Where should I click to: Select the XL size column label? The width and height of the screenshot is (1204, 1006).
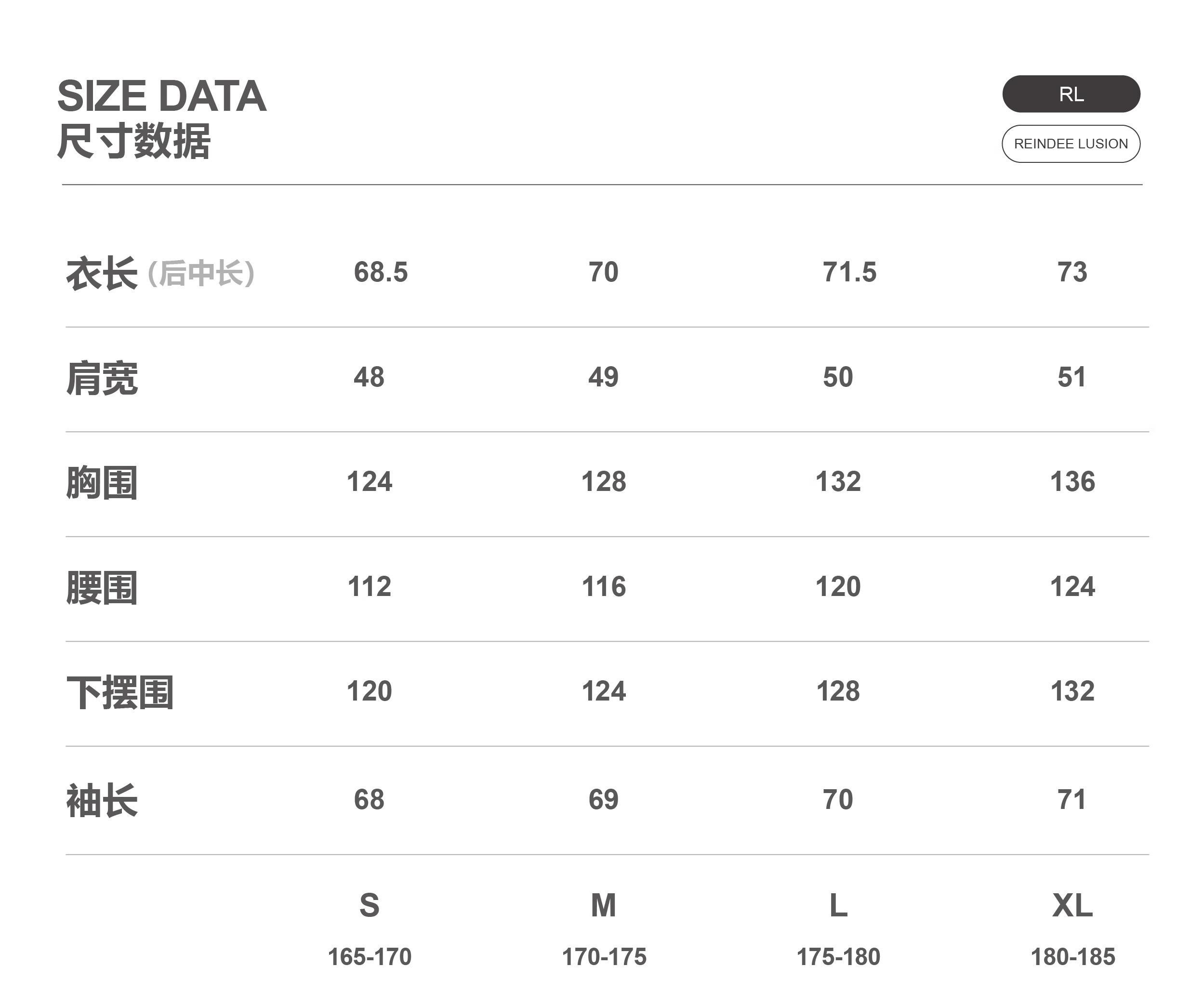pos(1072,905)
